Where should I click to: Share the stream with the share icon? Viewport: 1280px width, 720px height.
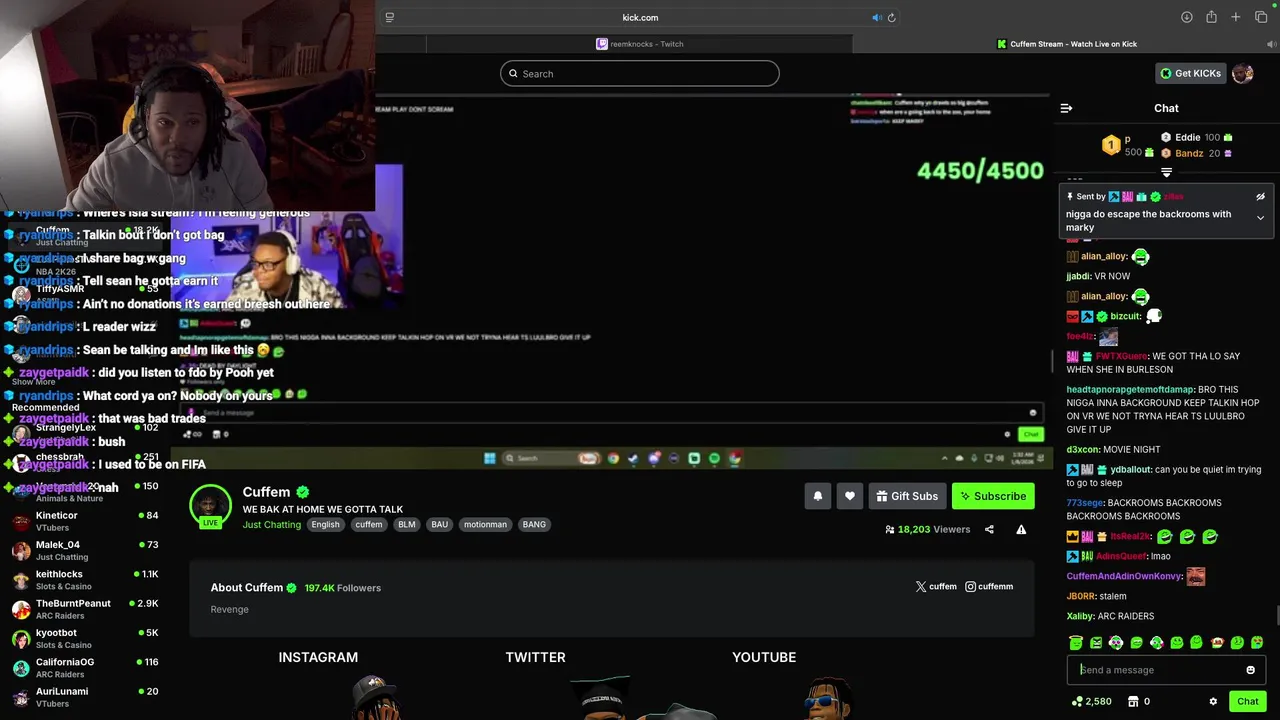pos(989,529)
